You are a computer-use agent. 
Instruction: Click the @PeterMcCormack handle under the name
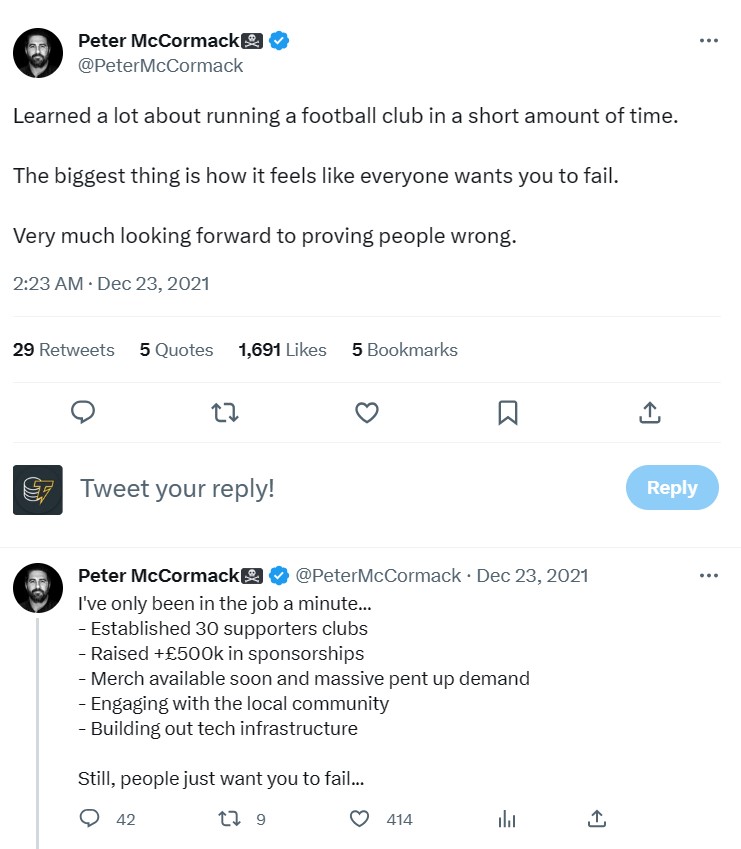point(160,66)
